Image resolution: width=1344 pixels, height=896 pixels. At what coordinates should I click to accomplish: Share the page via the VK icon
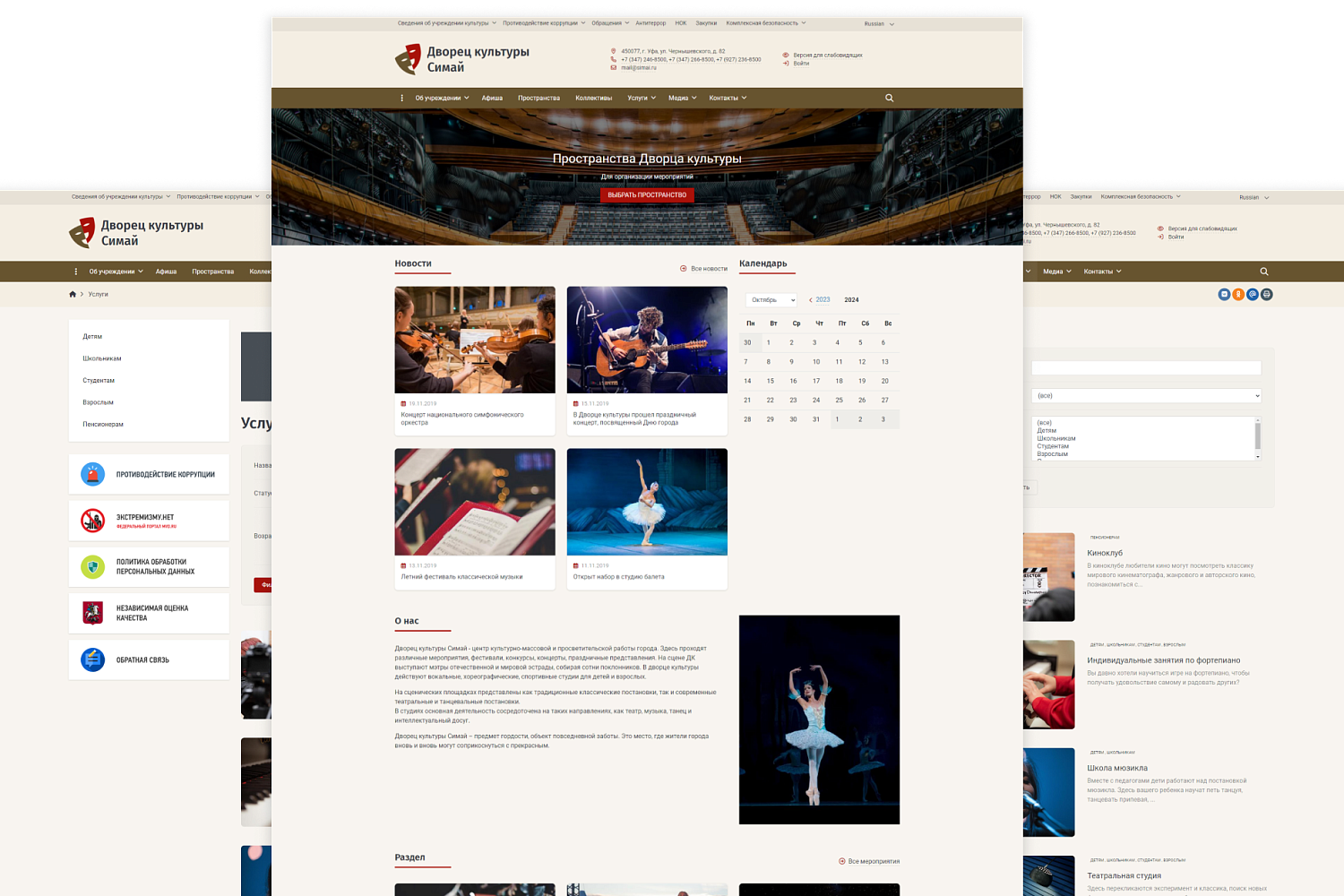1224,294
